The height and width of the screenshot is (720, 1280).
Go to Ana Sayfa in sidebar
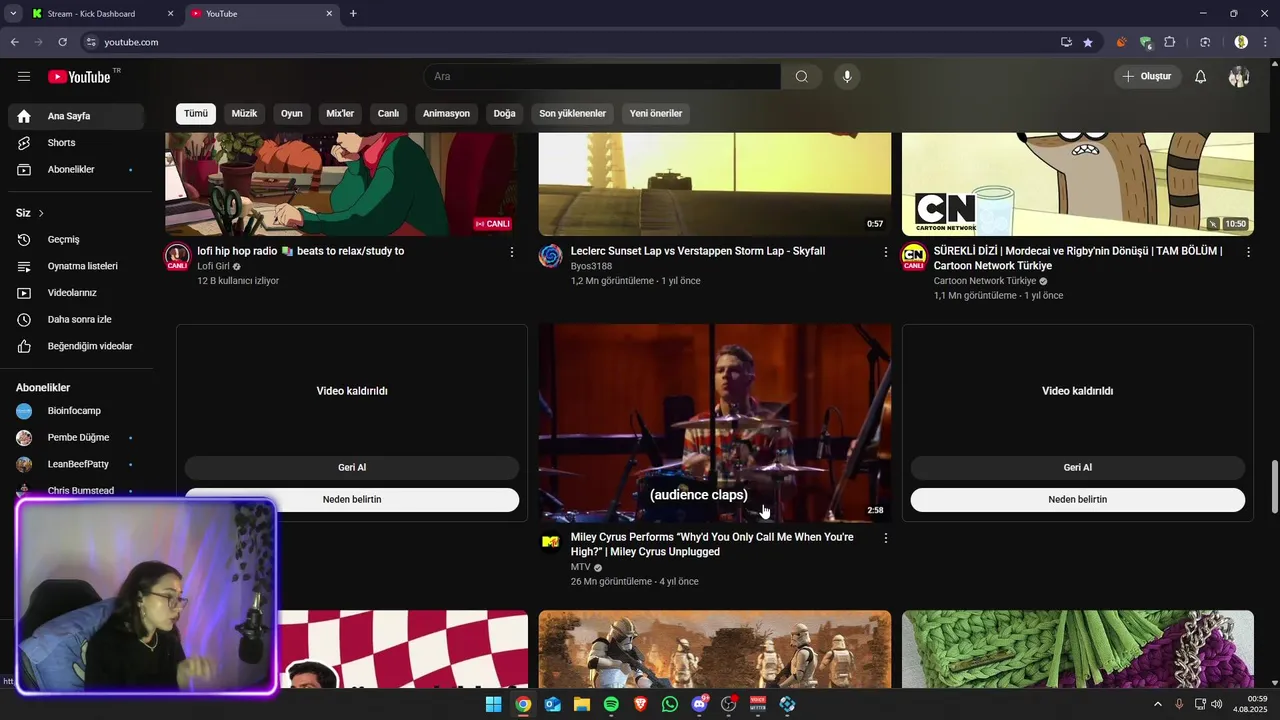tap(76, 116)
